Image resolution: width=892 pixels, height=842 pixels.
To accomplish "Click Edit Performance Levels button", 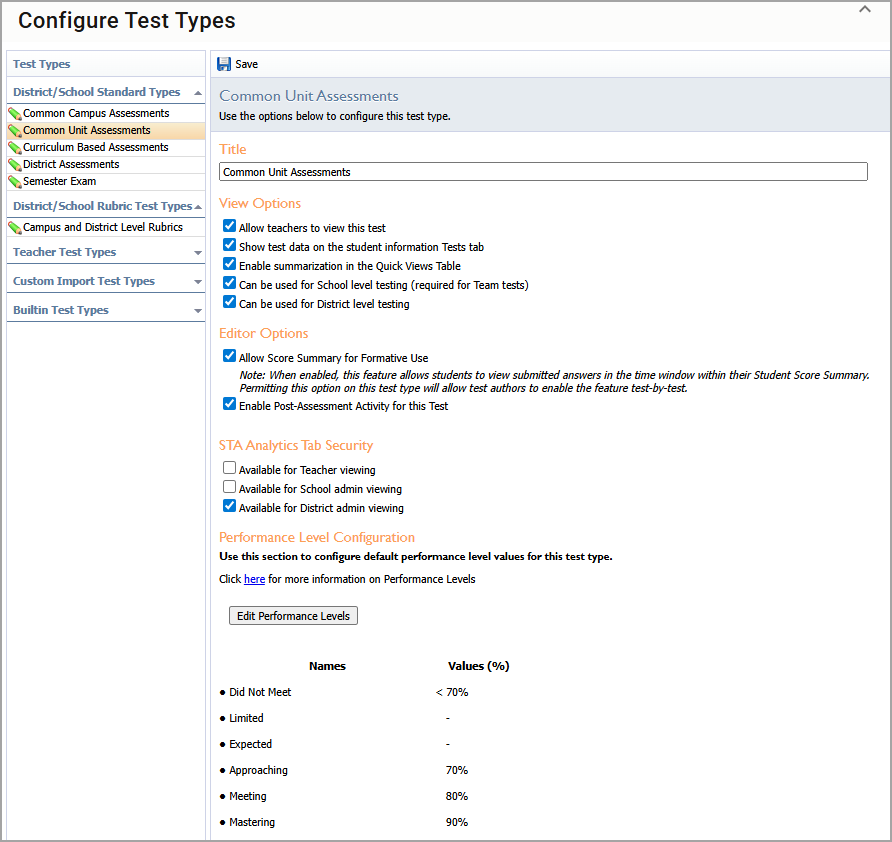I will tap(294, 616).
